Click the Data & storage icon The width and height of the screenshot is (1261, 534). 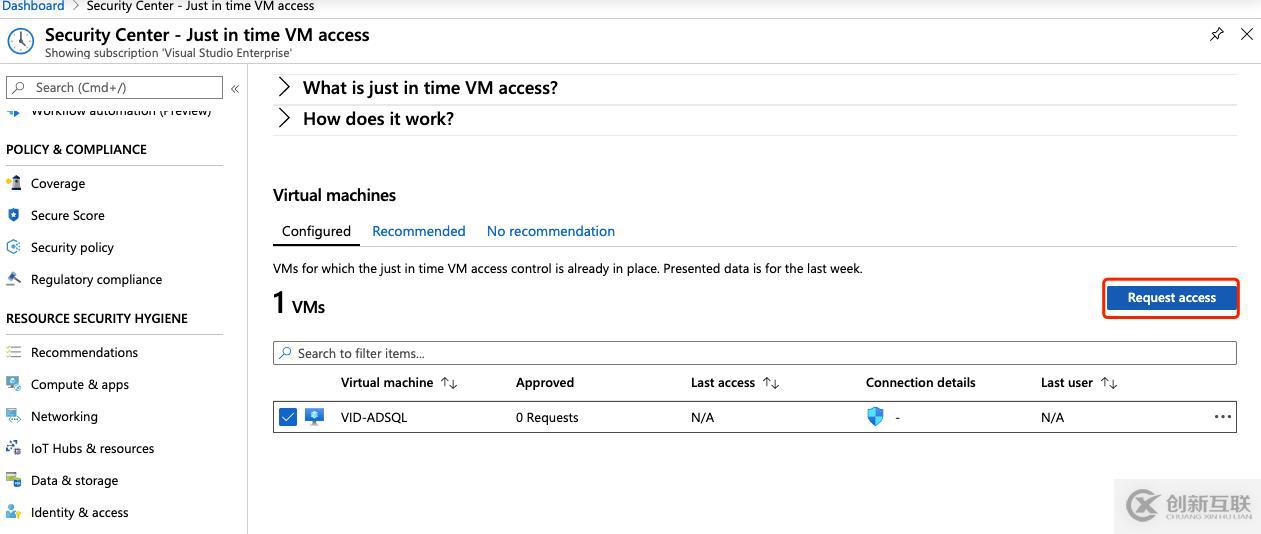click(x=14, y=480)
